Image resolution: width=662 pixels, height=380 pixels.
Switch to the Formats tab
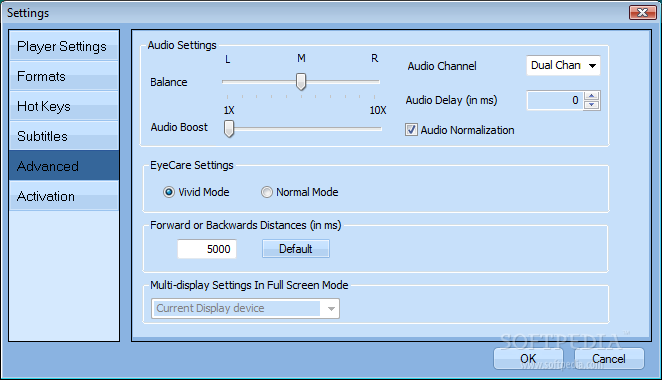(64, 76)
